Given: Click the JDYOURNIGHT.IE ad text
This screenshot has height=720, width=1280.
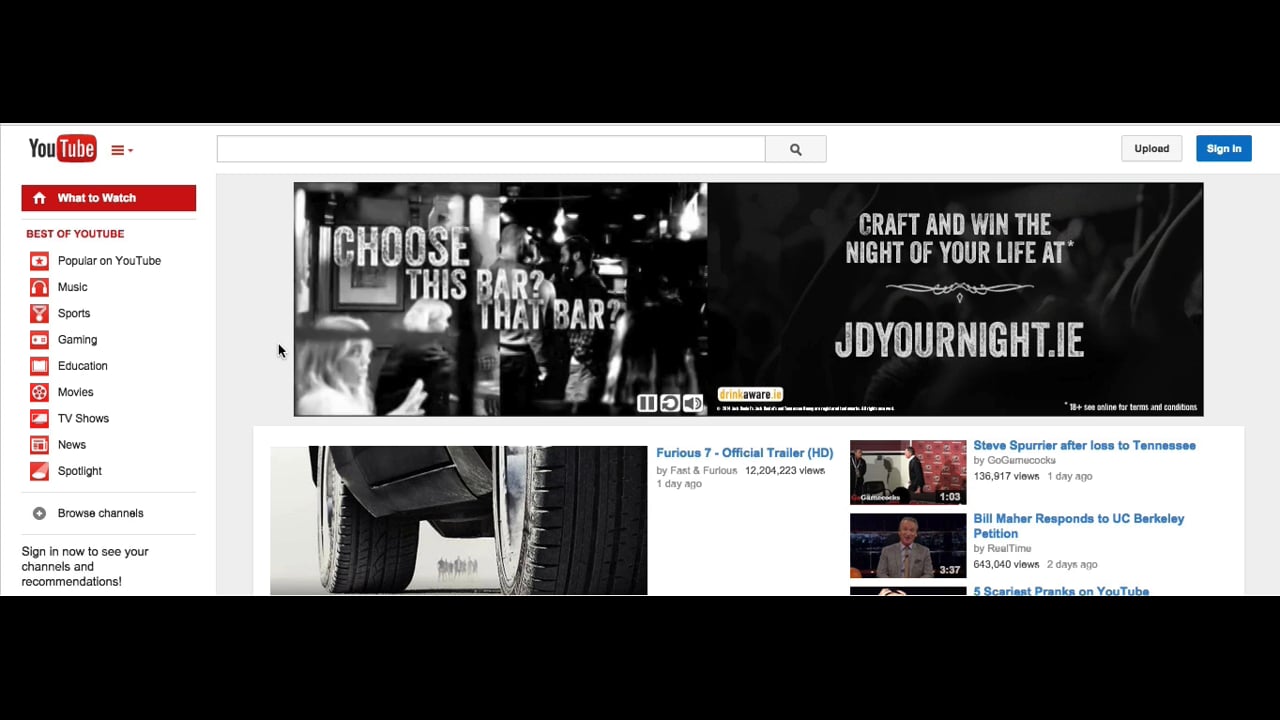Looking at the screenshot, I should 959,341.
